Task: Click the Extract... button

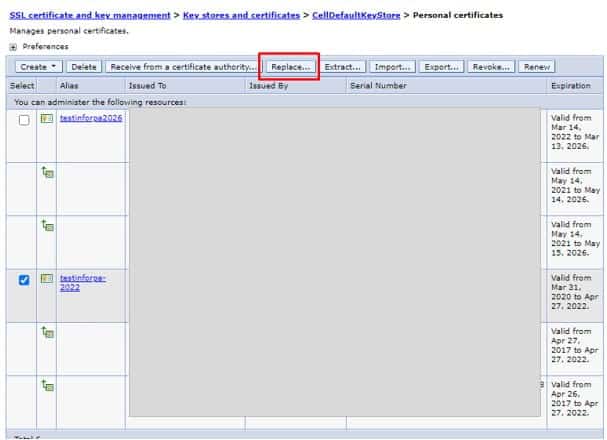Action: (x=342, y=67)
